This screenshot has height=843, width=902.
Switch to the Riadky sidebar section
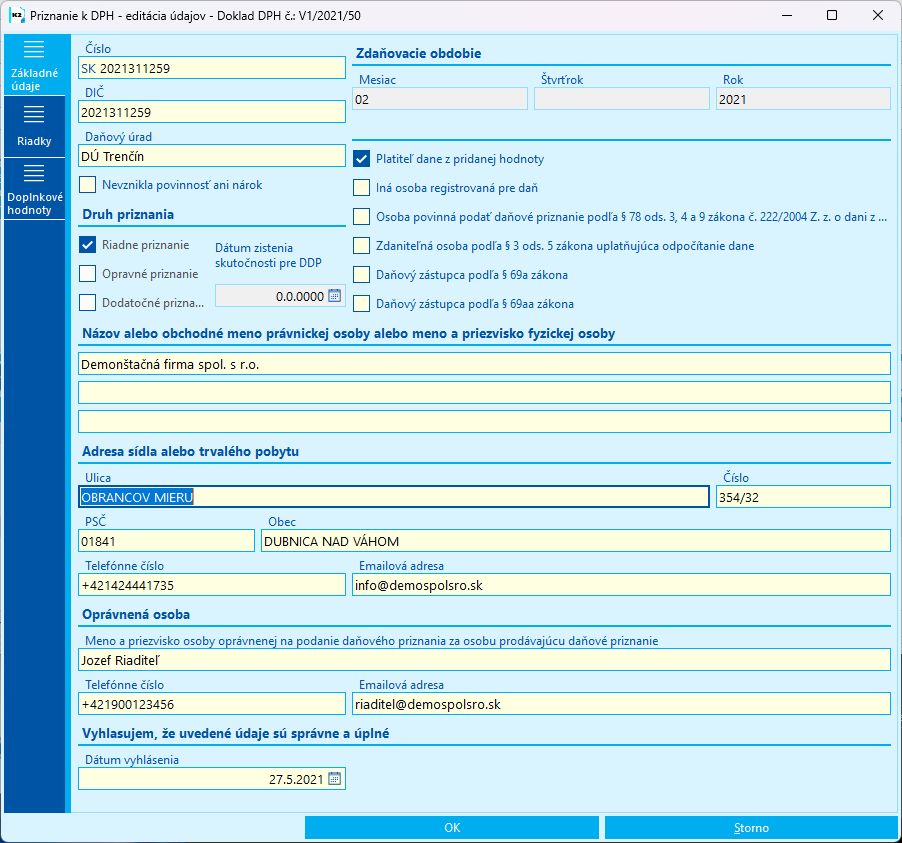pyautogui.click(x=35, y=127)
